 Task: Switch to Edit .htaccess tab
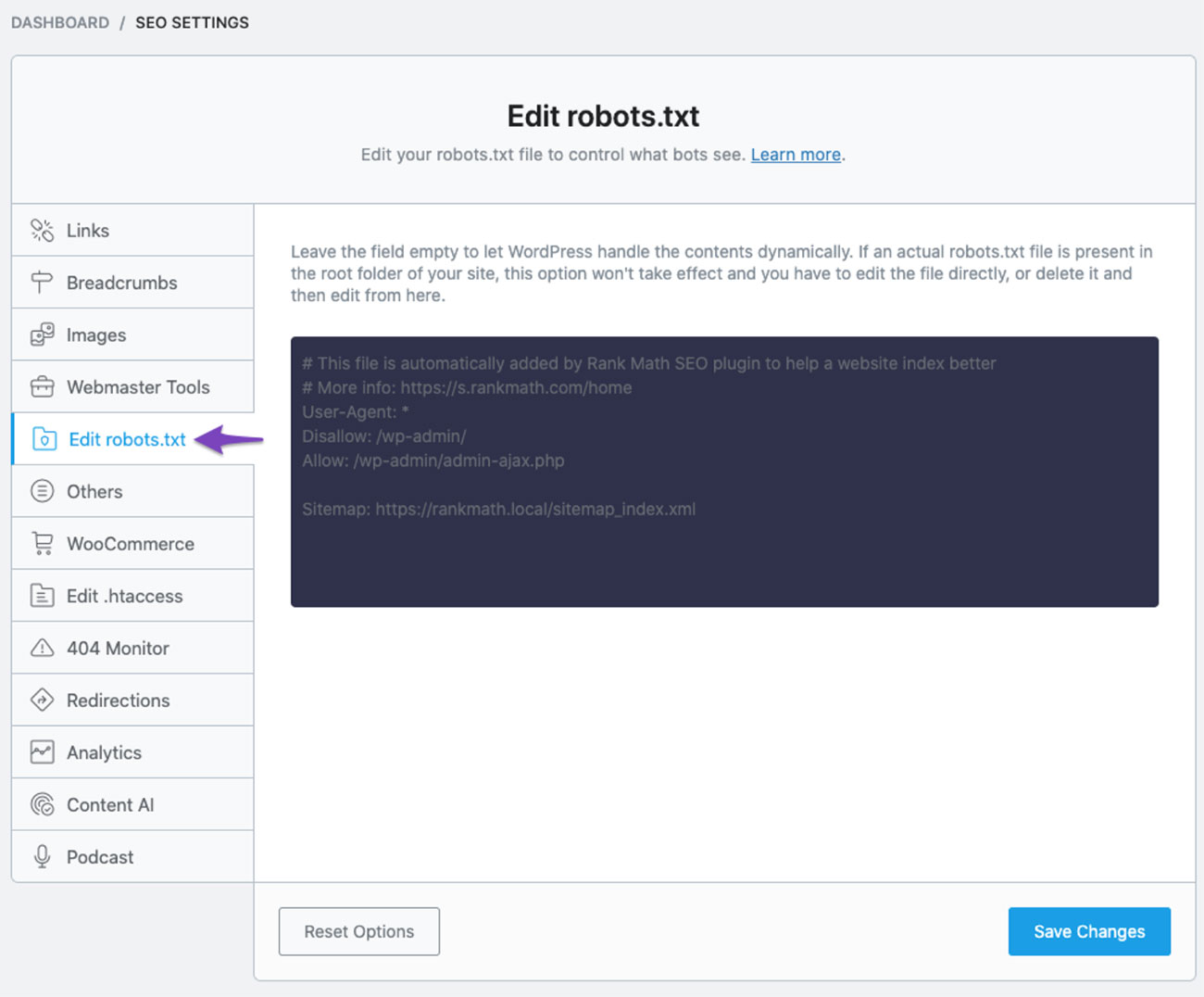[132, 596]
